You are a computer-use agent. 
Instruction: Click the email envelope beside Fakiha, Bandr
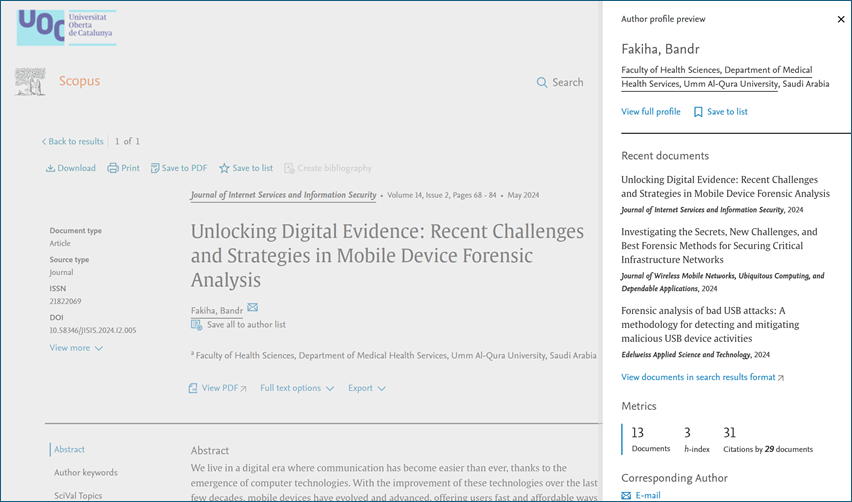point(253,308)
